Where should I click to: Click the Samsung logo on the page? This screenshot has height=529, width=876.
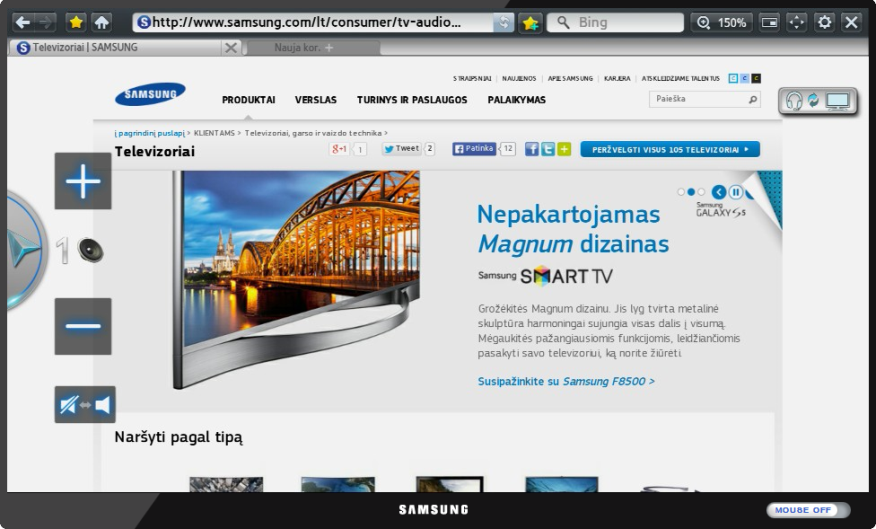pyautogui.click(x=150, y=94)
